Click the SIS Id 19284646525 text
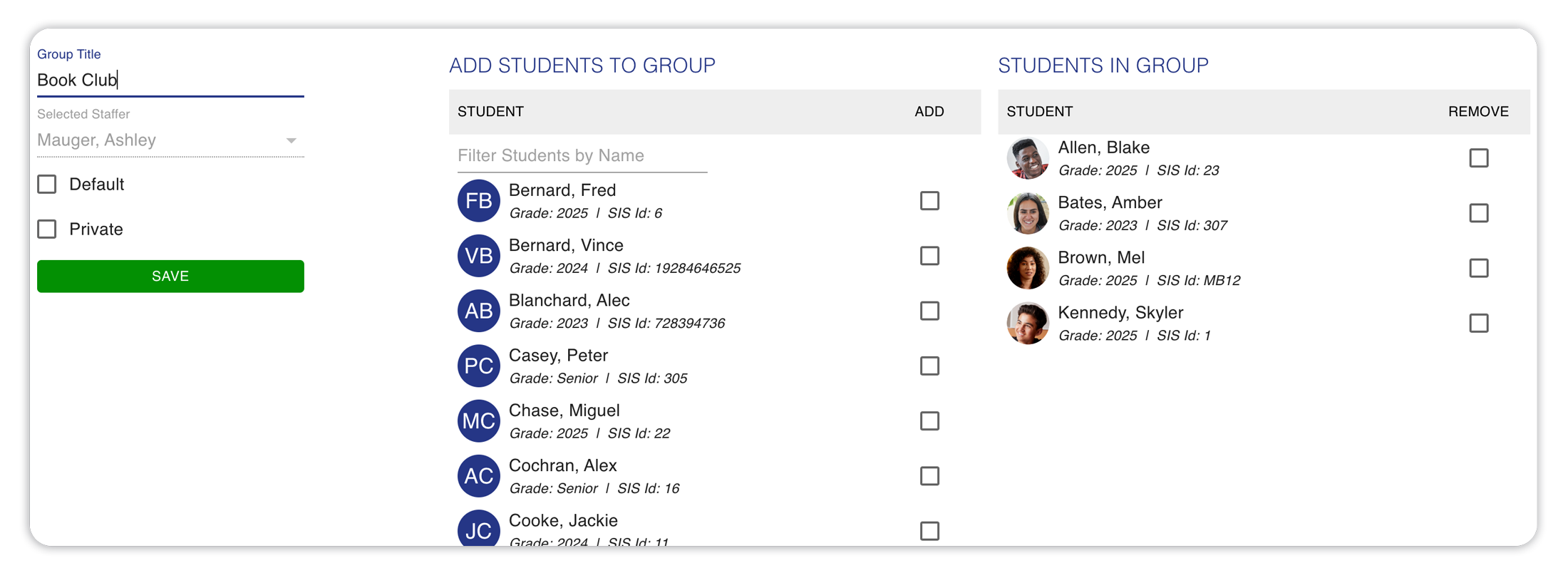The image size is (1568, 573). point(674,268)
